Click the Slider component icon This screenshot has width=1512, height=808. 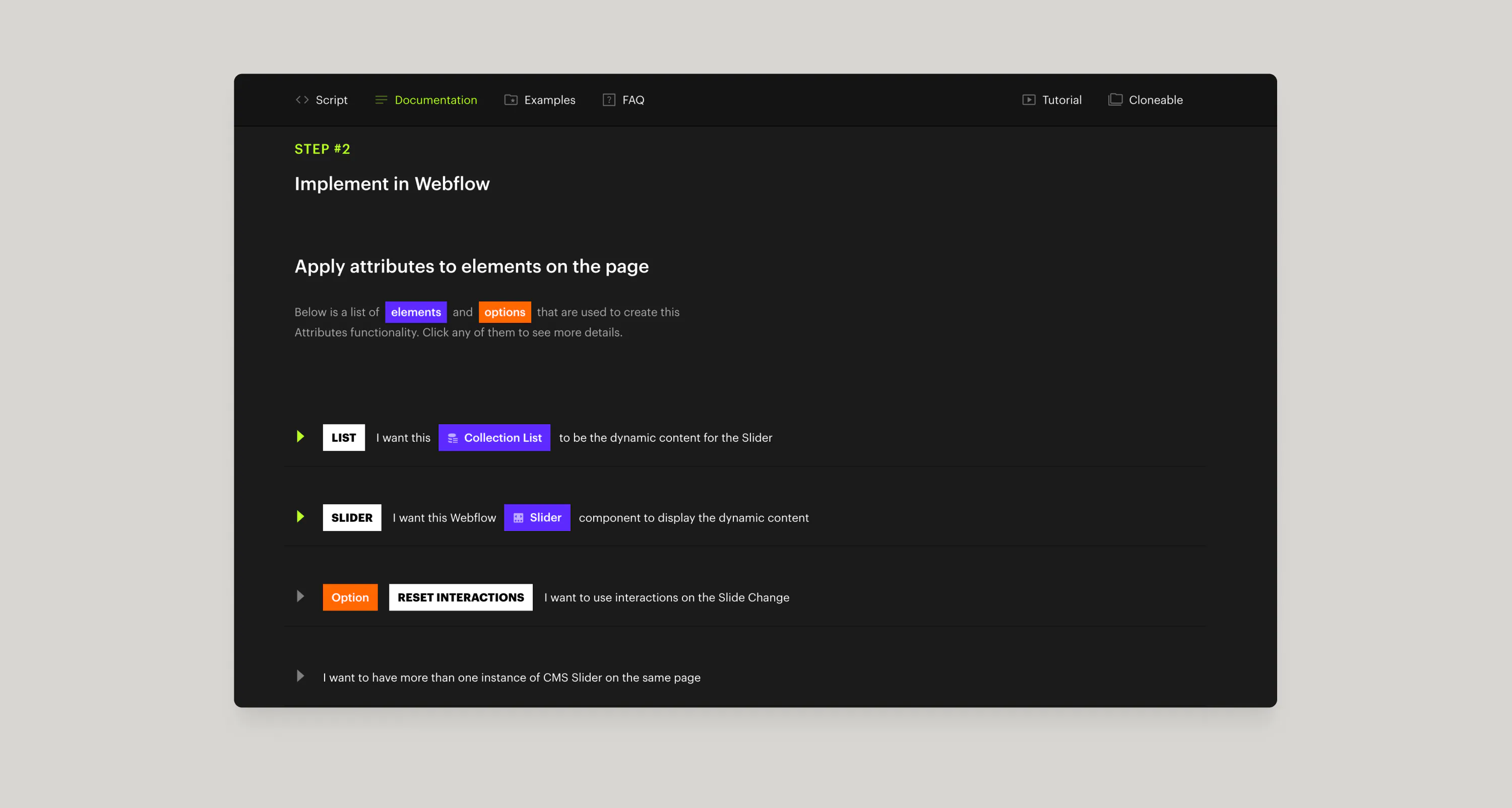[x=518, y=518]
